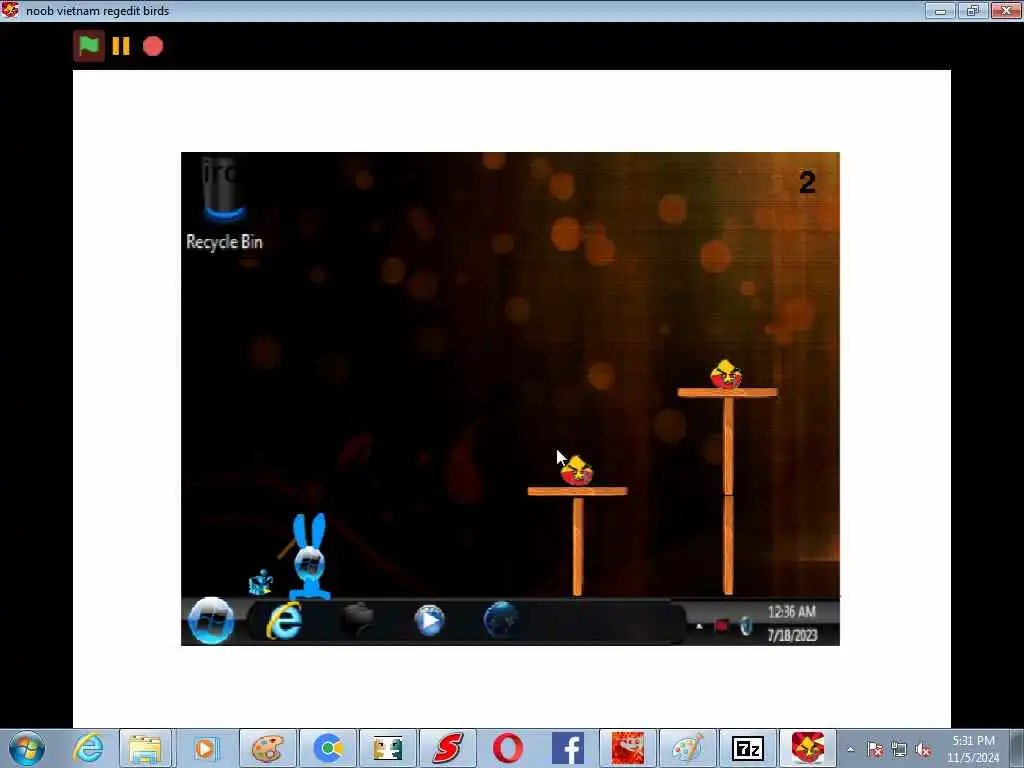
Task: Open the paint palette app in taskbar
Action: 267,748
